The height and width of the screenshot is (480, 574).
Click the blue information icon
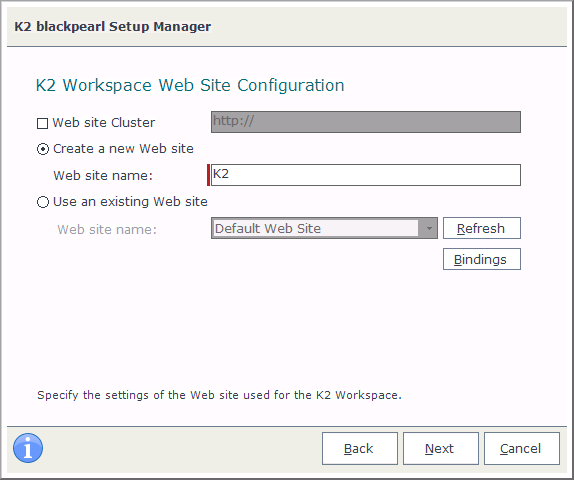(28, 448)
